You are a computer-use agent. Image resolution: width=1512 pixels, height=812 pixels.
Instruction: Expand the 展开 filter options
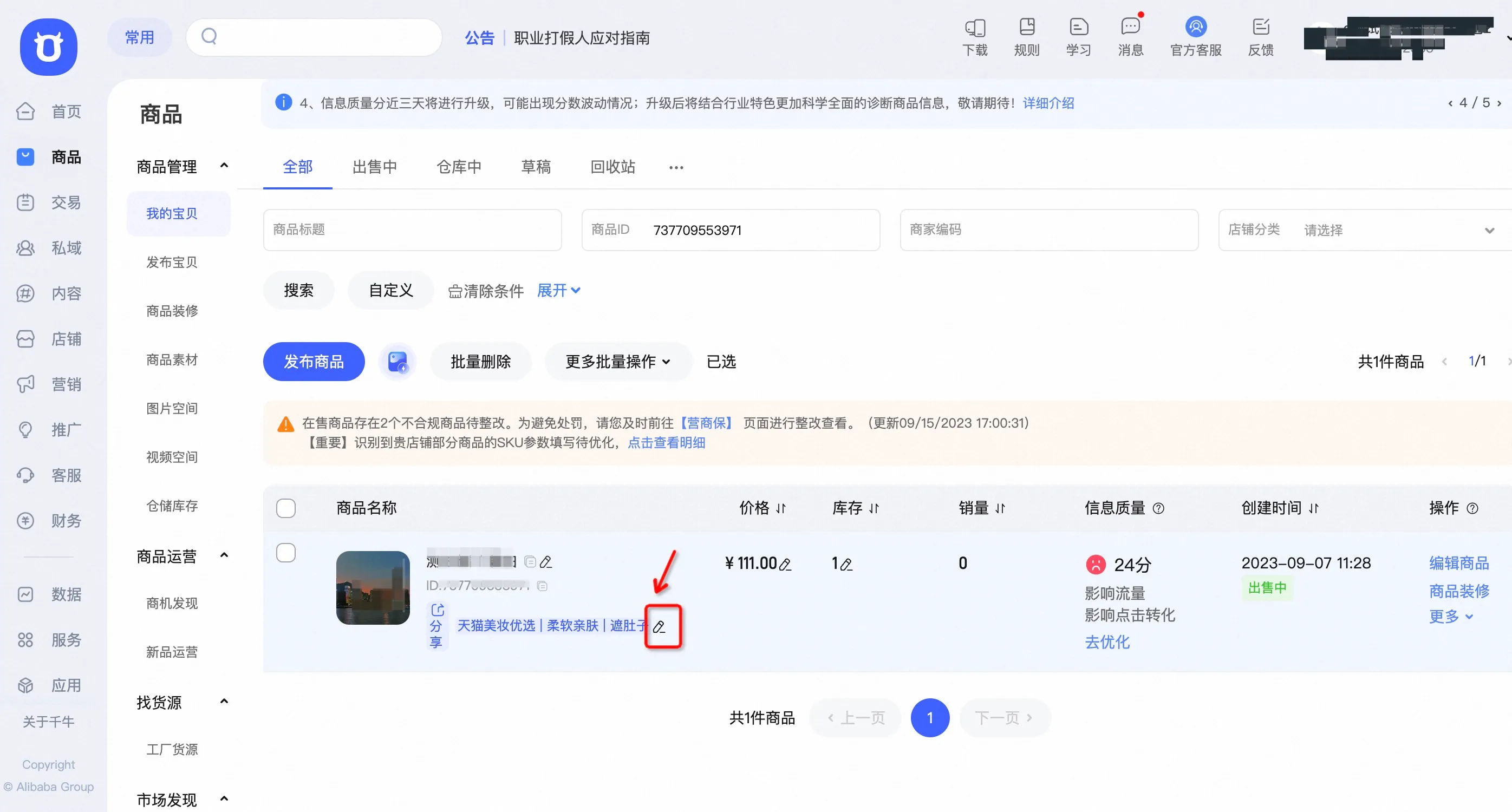point(558,290)
